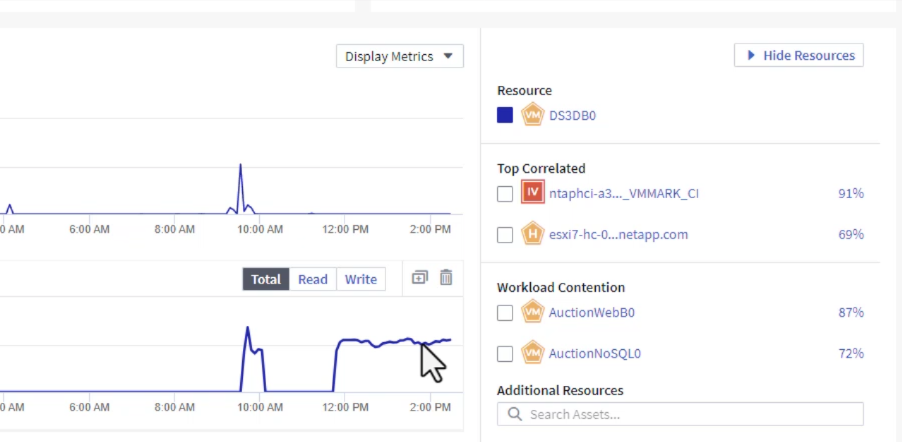Delete chart using the trash icon
Screen dimensions: 902x442
(x=446, y=278)
